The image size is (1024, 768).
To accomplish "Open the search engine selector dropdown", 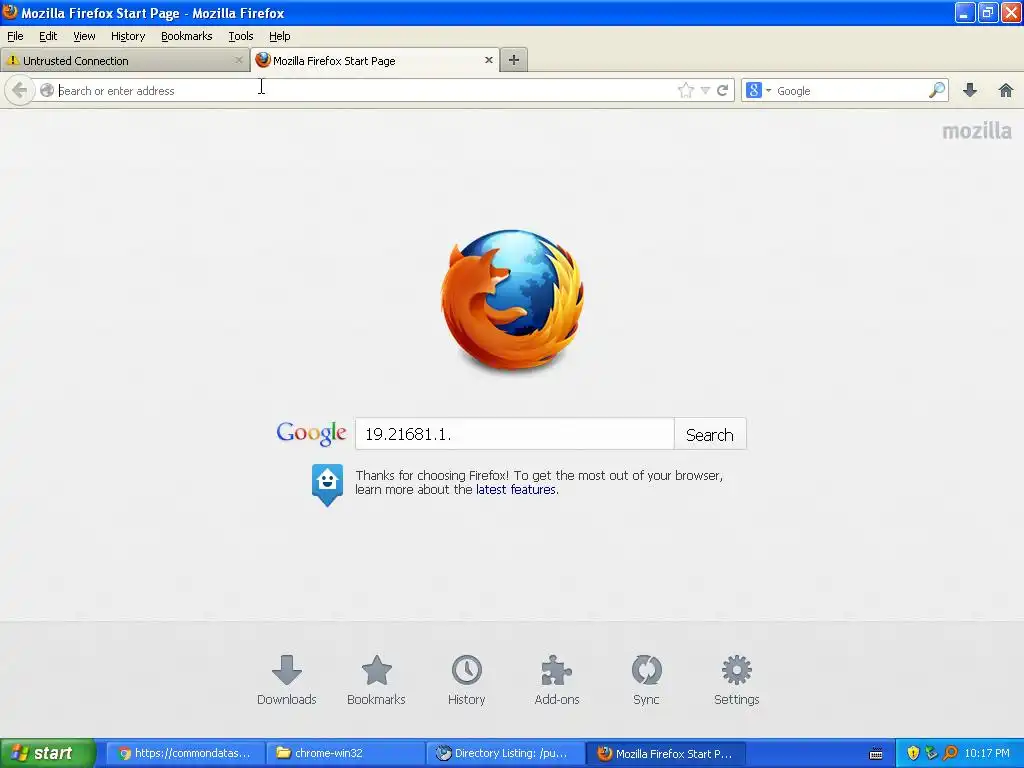I will 759,90.
